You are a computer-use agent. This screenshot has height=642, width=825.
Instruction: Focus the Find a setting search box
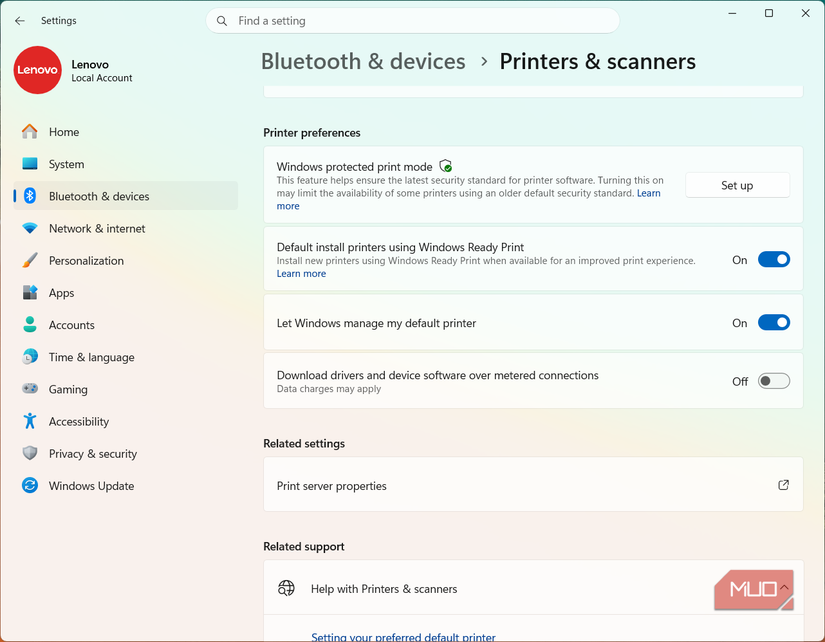(x=412, y=21)
